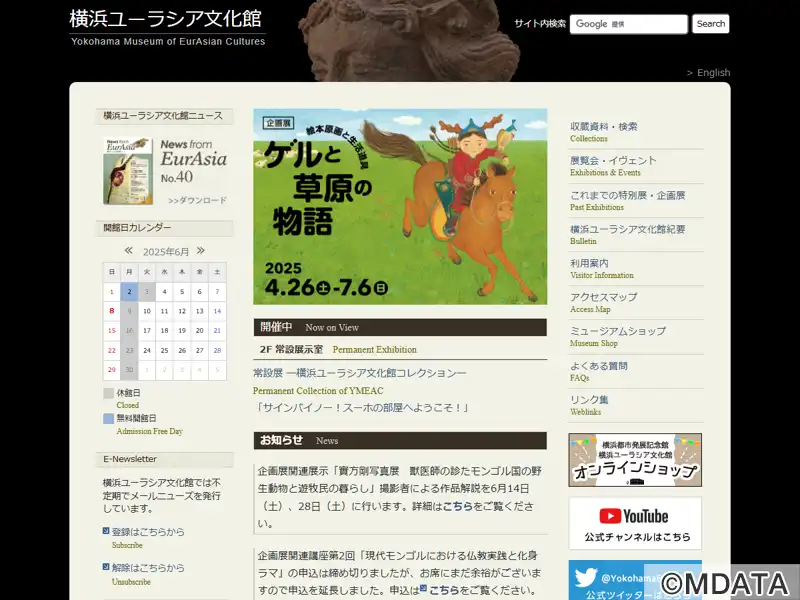The width and height of the screenshot is (800, 600).
Task: Click the Subscribe arrow icon
Action: (106, 531)
